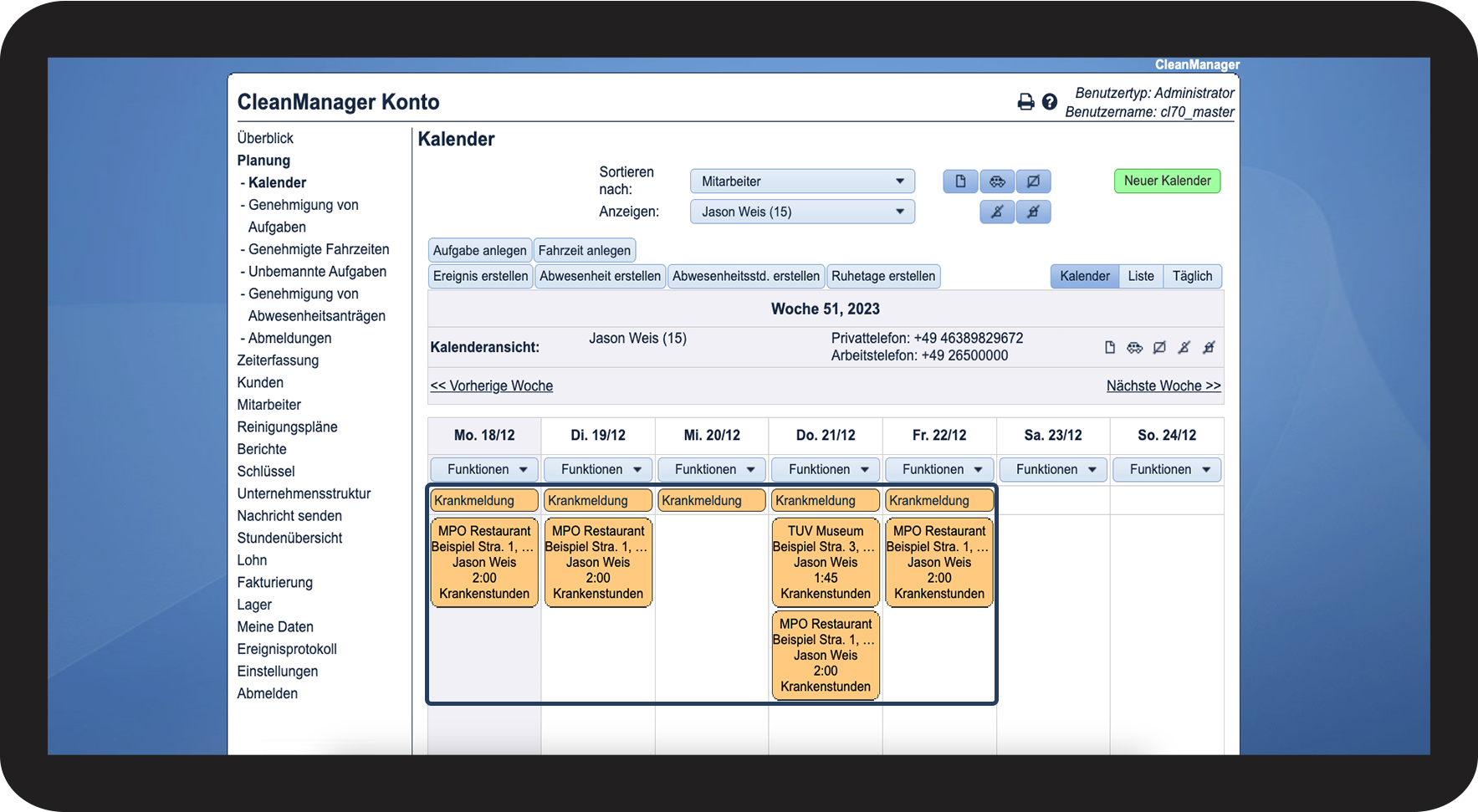Open Funktionen dropdown for Sa. 23/12
The height and width of the screenshot is (812, 1478).
coord(1053,469)
